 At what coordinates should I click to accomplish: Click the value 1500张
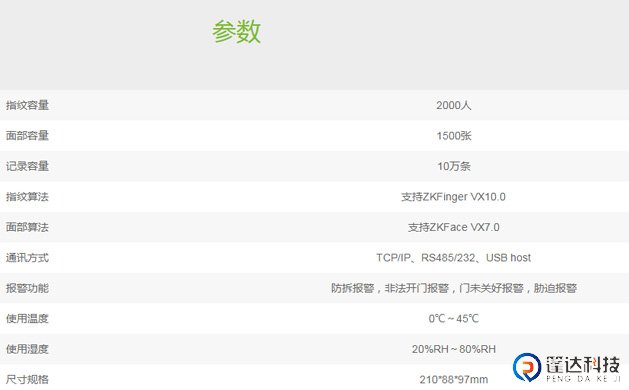(x=454, y=136)
